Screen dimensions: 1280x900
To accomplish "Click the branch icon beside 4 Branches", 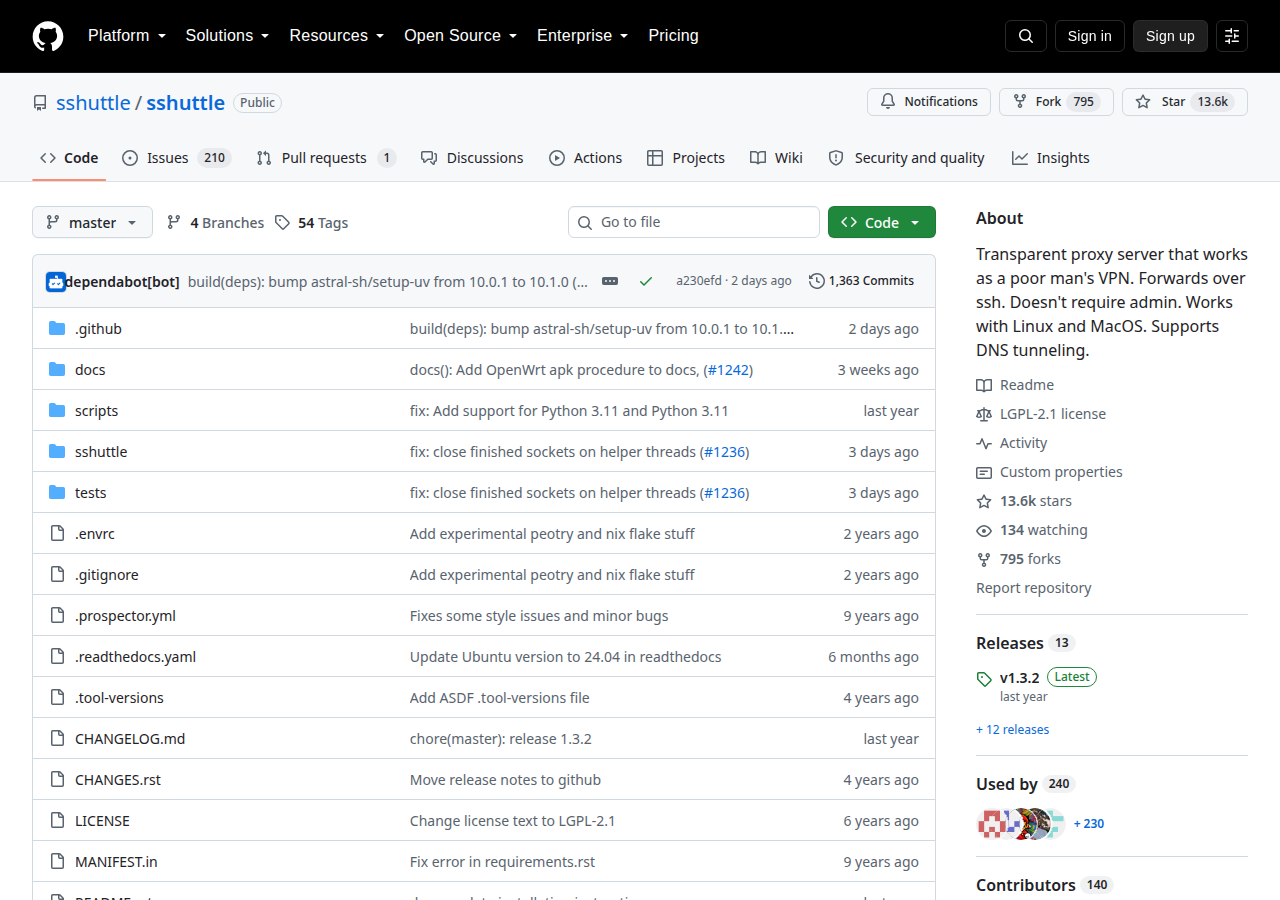I will [x=174, y=223].
